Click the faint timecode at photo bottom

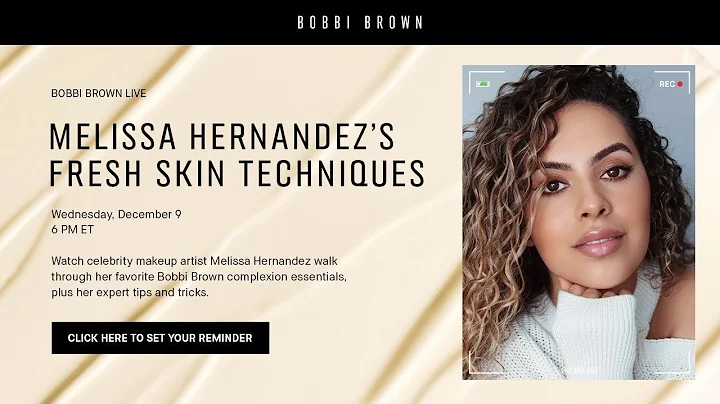pos(579,370)
